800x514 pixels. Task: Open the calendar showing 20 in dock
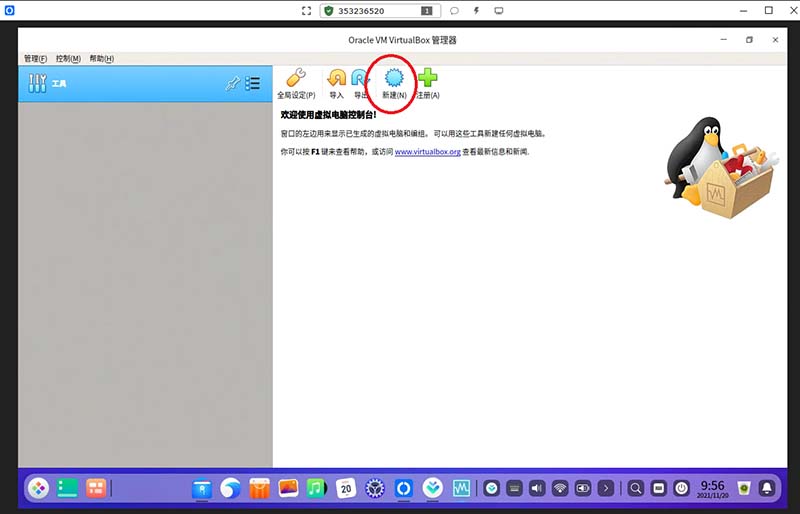click(346, 488)
